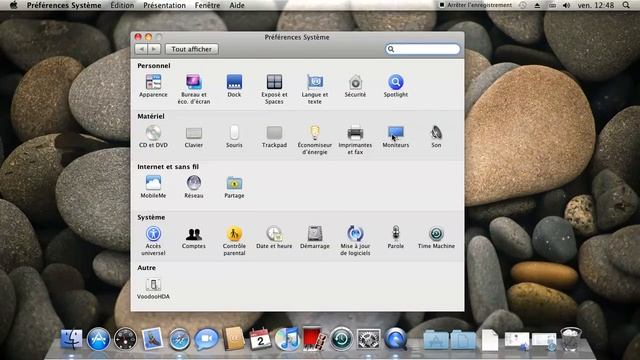Open the MobileMe preference pane
Image resolution: width=640 pixels, height=360 pixels.
pos(153,187)
